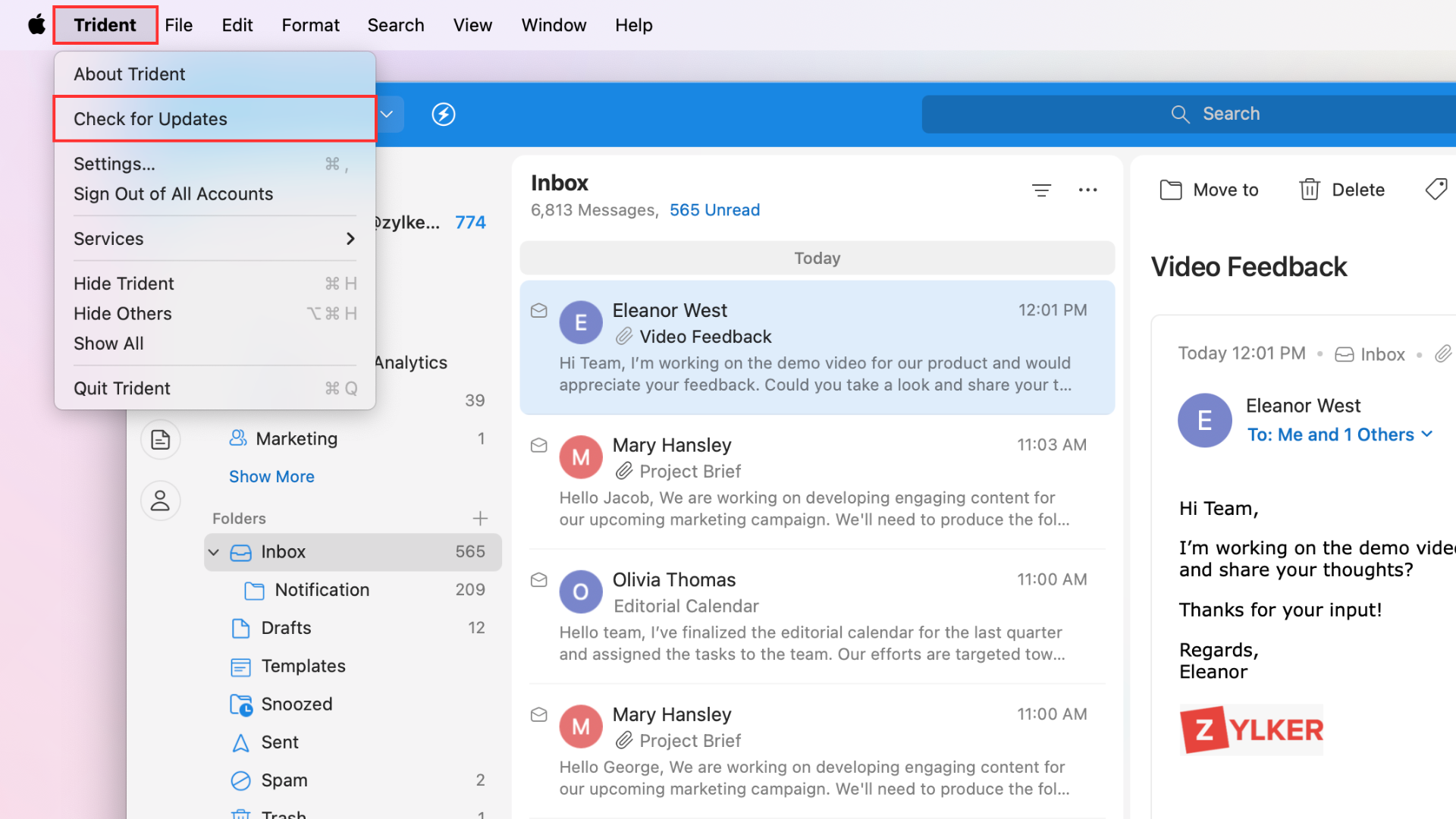
Task: Click the 774 unread account count
Action: pyautogui.click(x=470, y=222)
